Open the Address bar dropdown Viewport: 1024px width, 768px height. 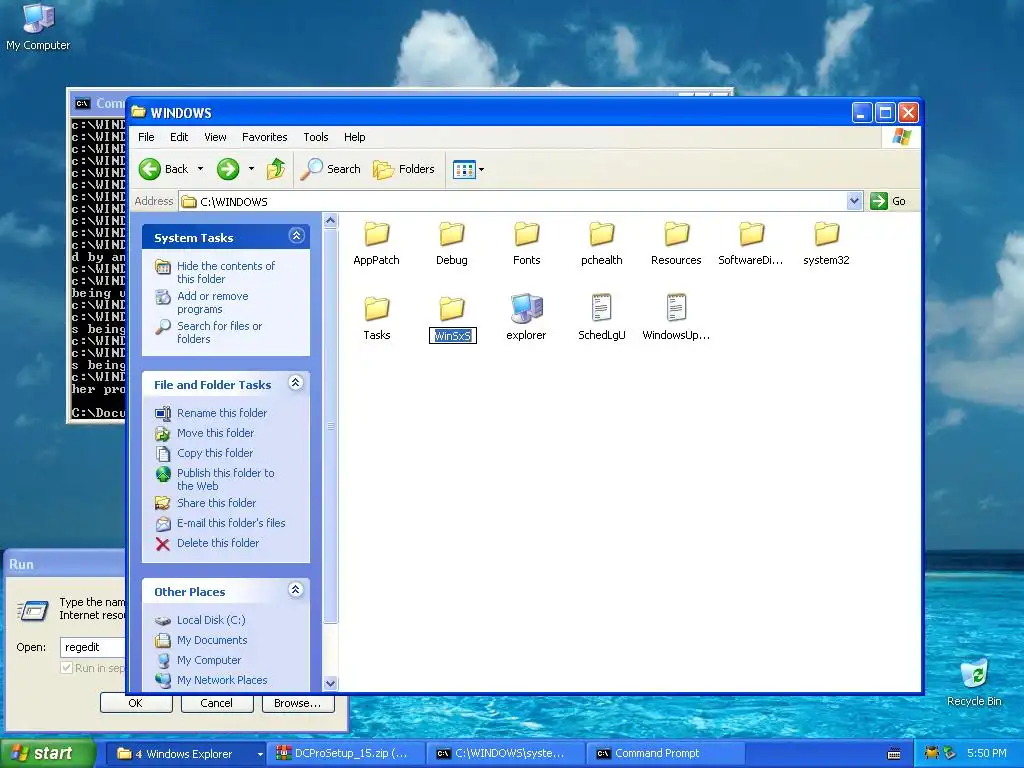pyautogui.click(x=854, y=201)
